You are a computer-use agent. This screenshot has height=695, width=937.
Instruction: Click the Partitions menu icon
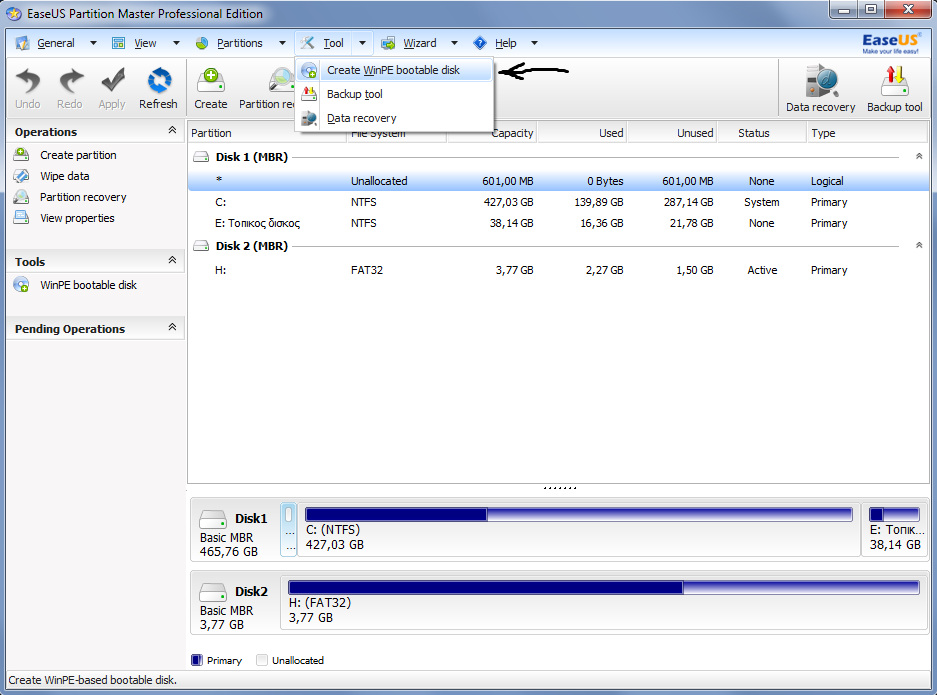[202, 43]
